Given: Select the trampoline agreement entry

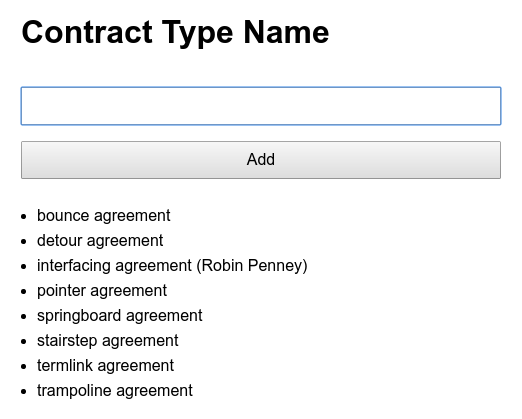Looking at the screenshot, I should click(x=115, y=391).
